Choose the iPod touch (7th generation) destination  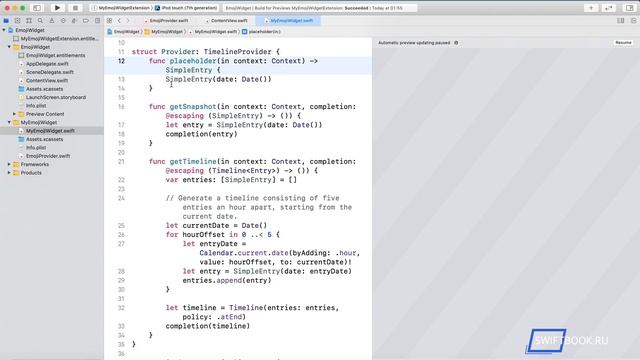186,8
